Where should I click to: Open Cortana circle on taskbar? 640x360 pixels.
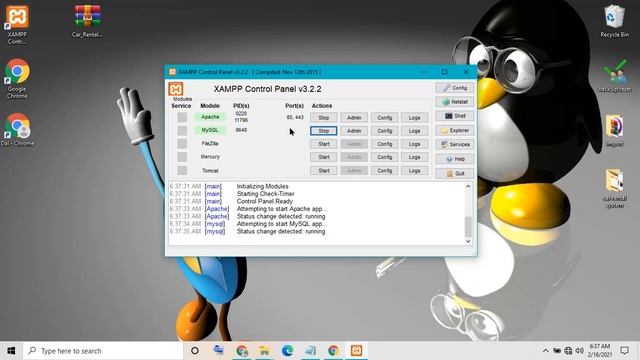pyautogui.click(x=195, y=351)
